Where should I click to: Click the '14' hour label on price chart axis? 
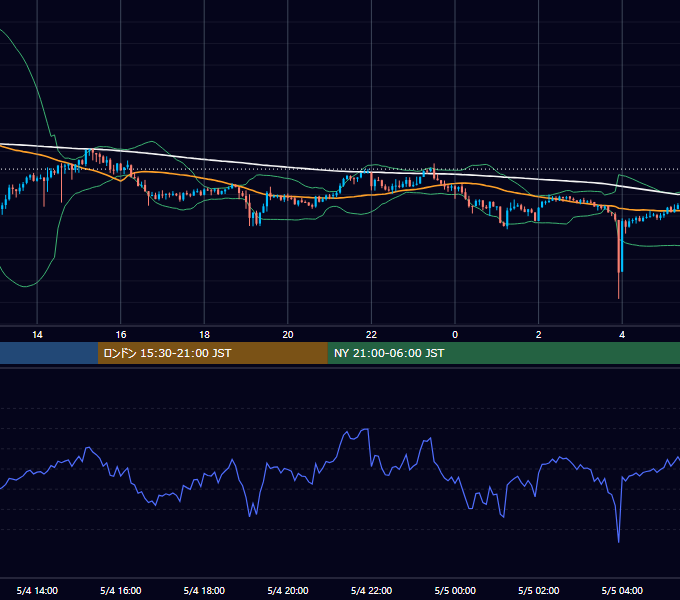click(x=37, y=335)
